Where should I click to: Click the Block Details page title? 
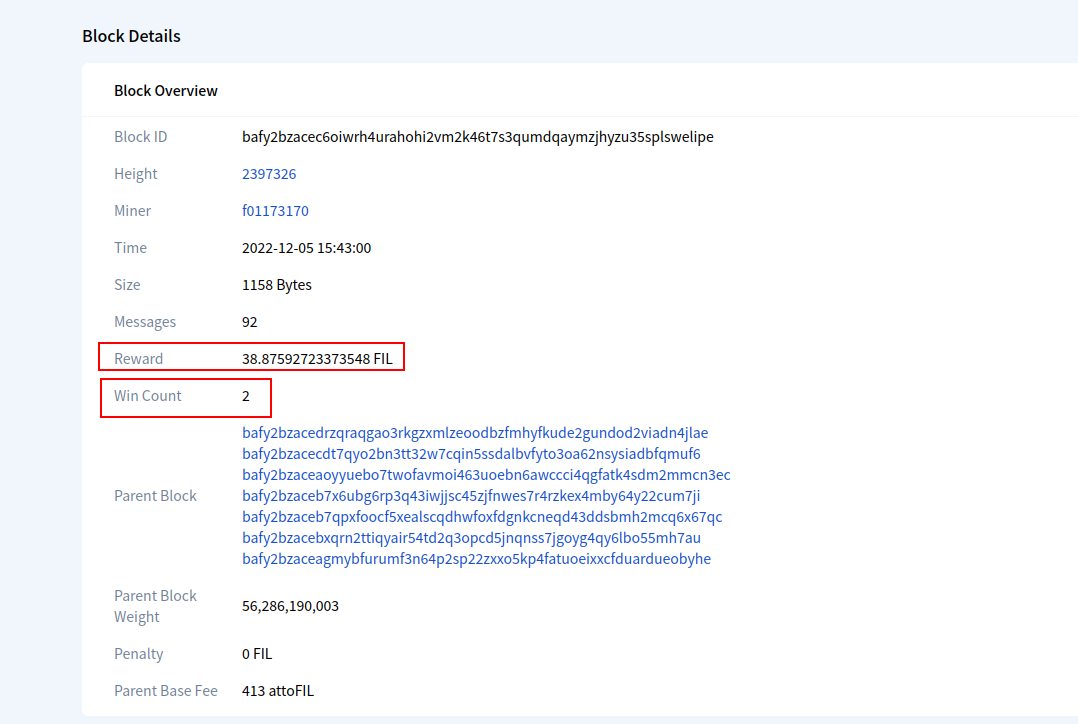[x=131, y=36]
